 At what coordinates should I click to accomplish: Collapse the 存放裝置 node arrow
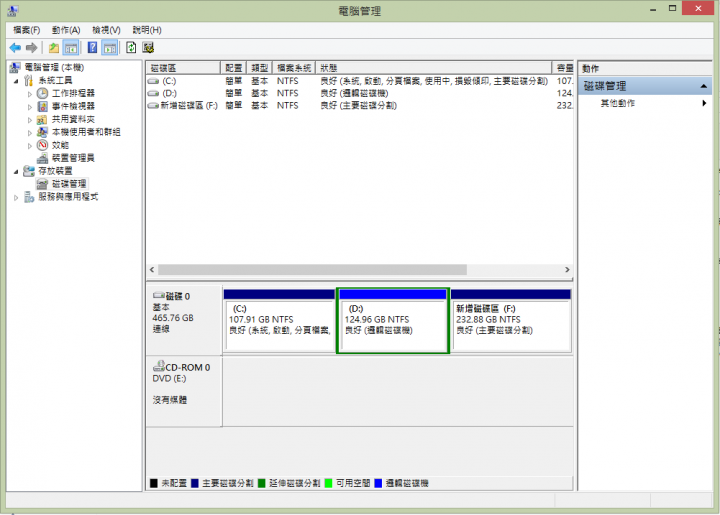click(x=16, y=172)
